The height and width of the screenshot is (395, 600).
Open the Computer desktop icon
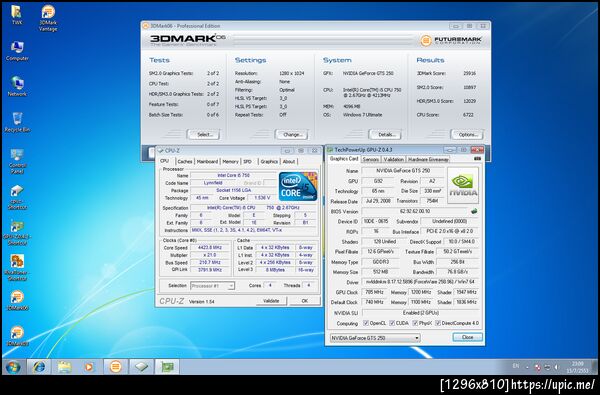pos(17,51)
